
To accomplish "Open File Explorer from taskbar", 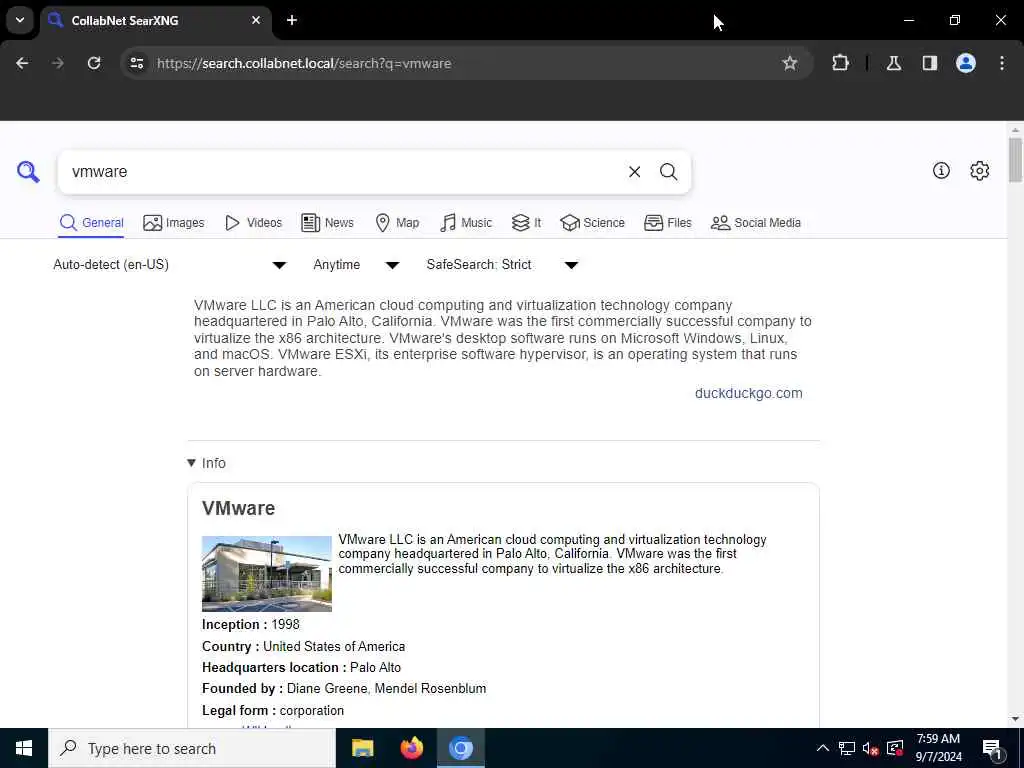I will tap(362, 748).
